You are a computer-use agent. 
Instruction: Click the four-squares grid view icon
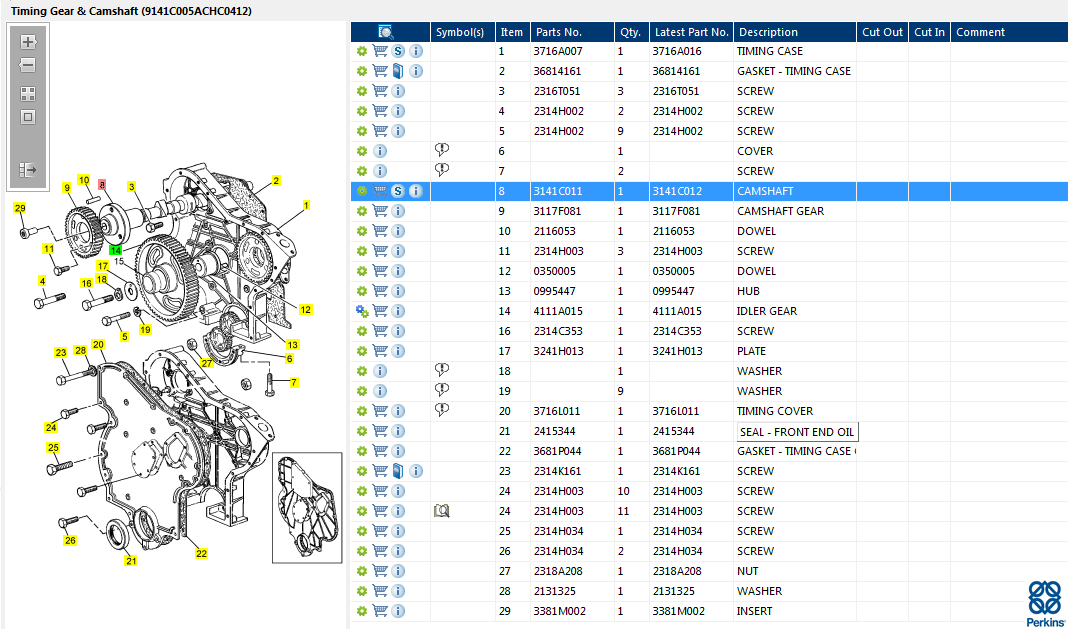[28, 94]
